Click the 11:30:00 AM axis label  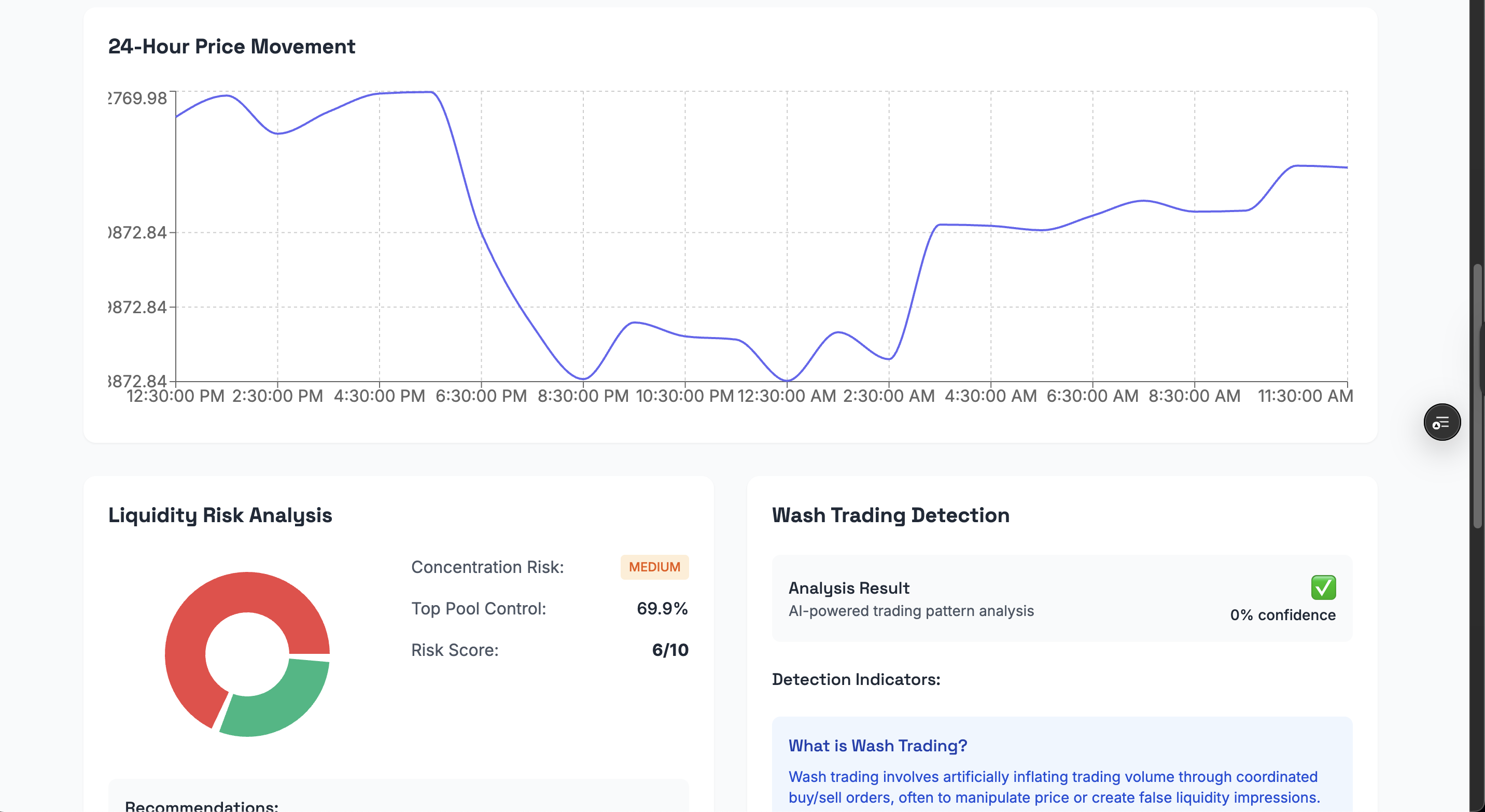1305,397
